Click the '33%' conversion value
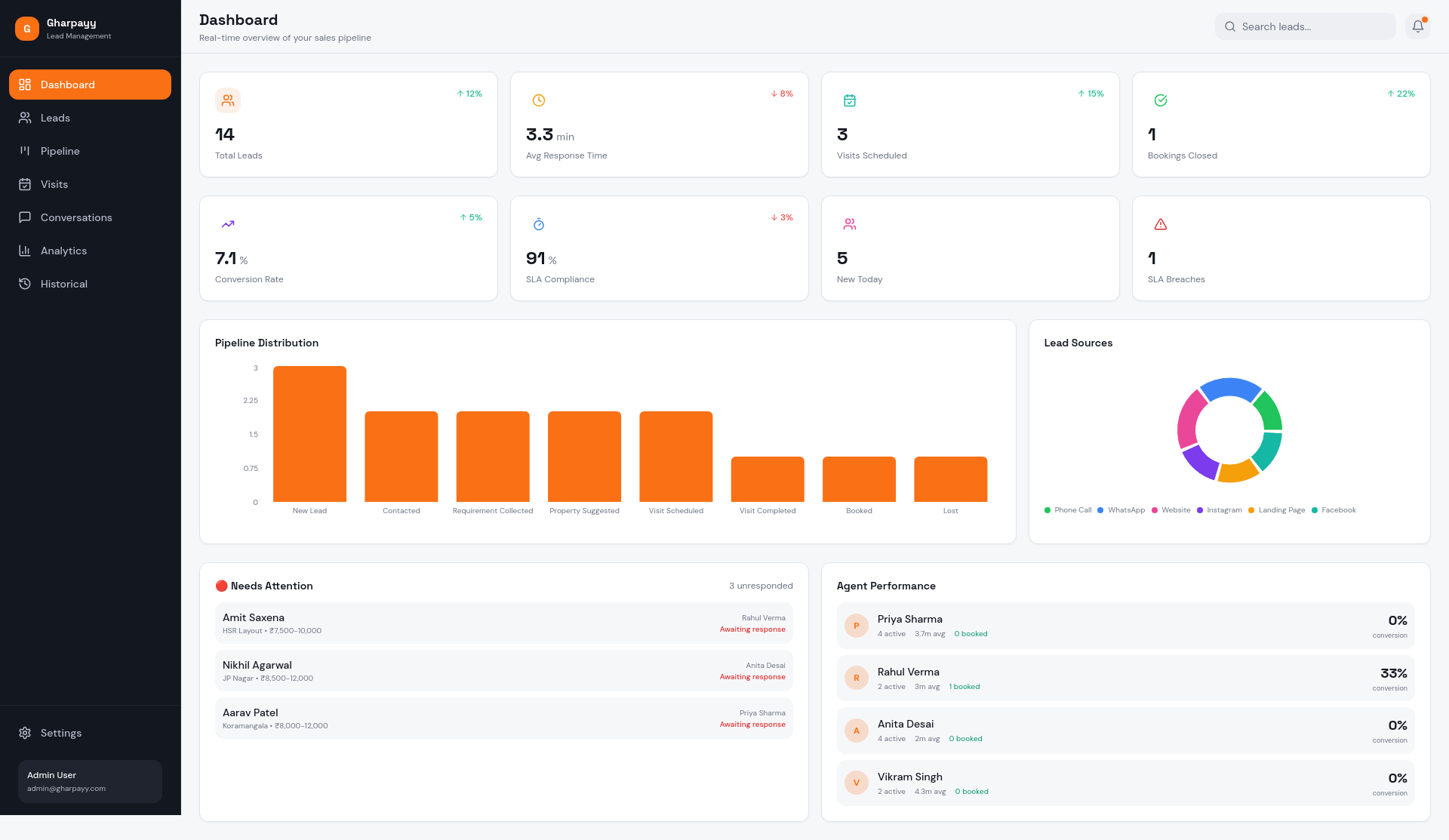This screenshot has height=840, width=1449. pyautogui.click(x=1394, y=673)
